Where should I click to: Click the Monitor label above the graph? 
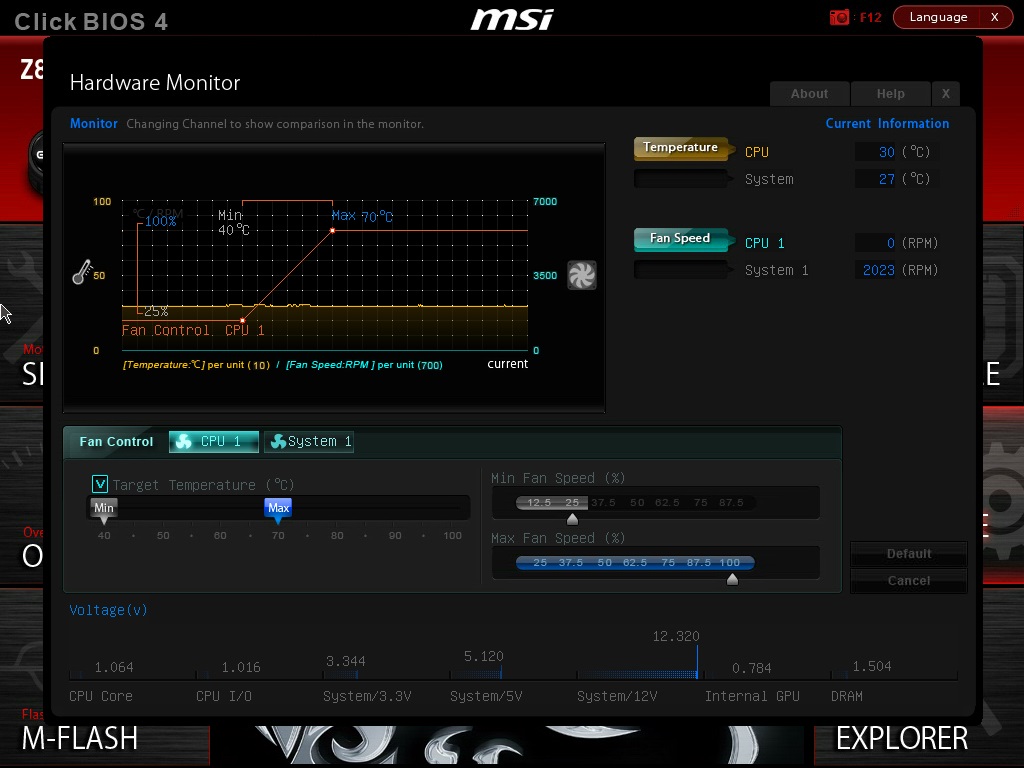coord(93,123)
